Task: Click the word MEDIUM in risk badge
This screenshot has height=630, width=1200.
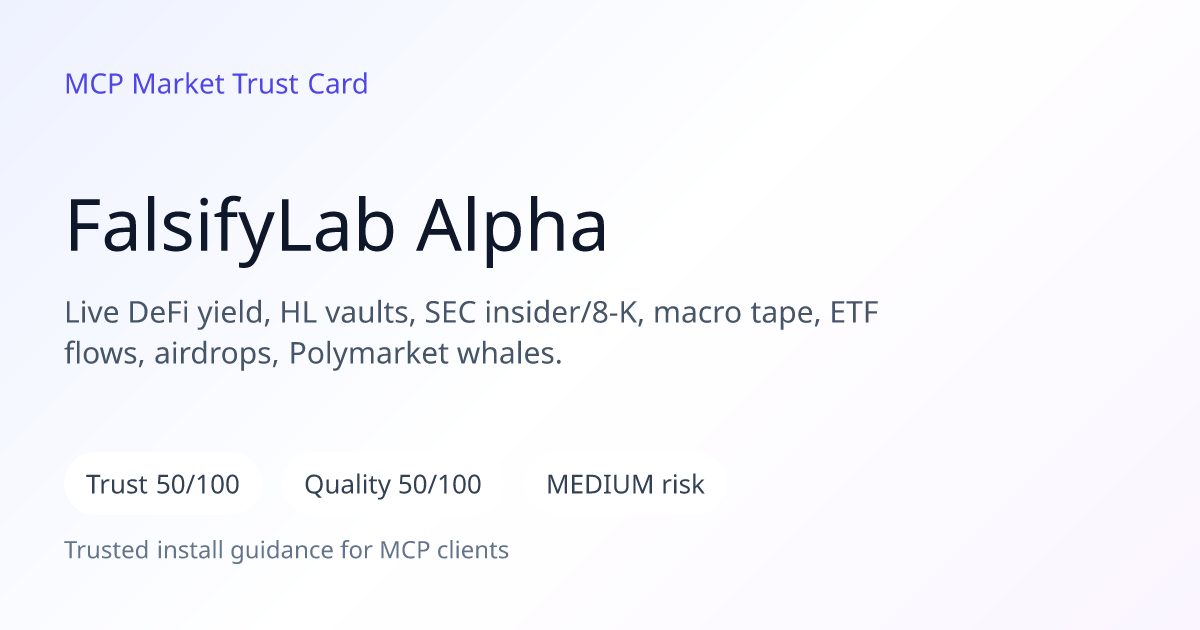Action: 599,484
